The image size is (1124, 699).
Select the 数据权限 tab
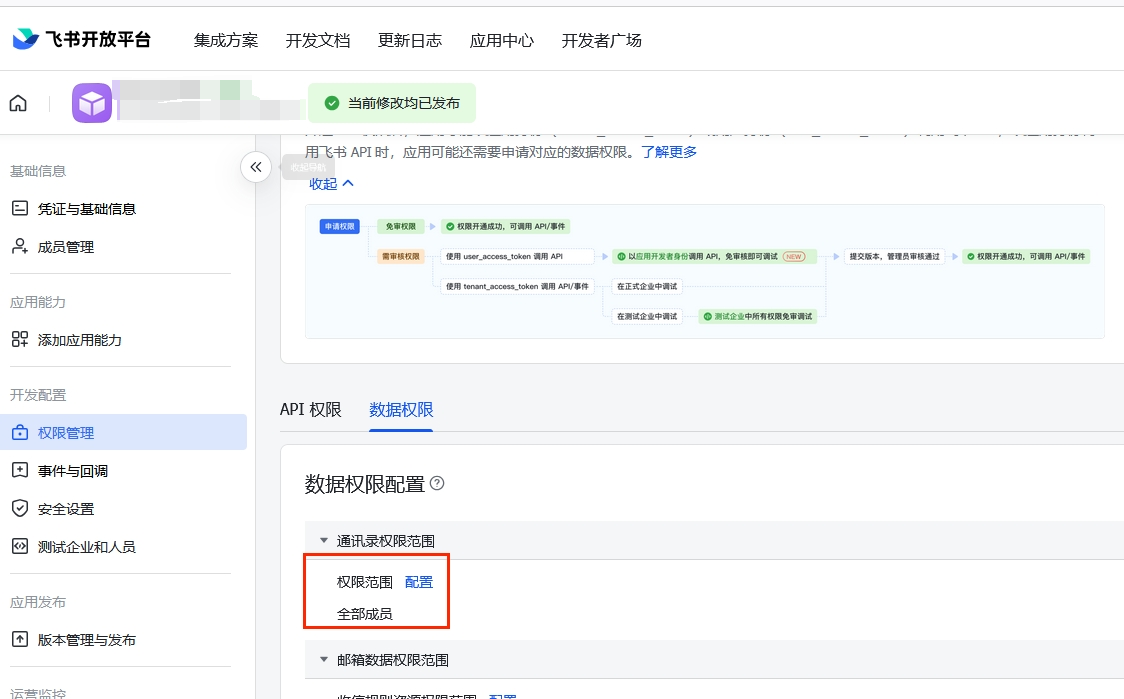401,410
